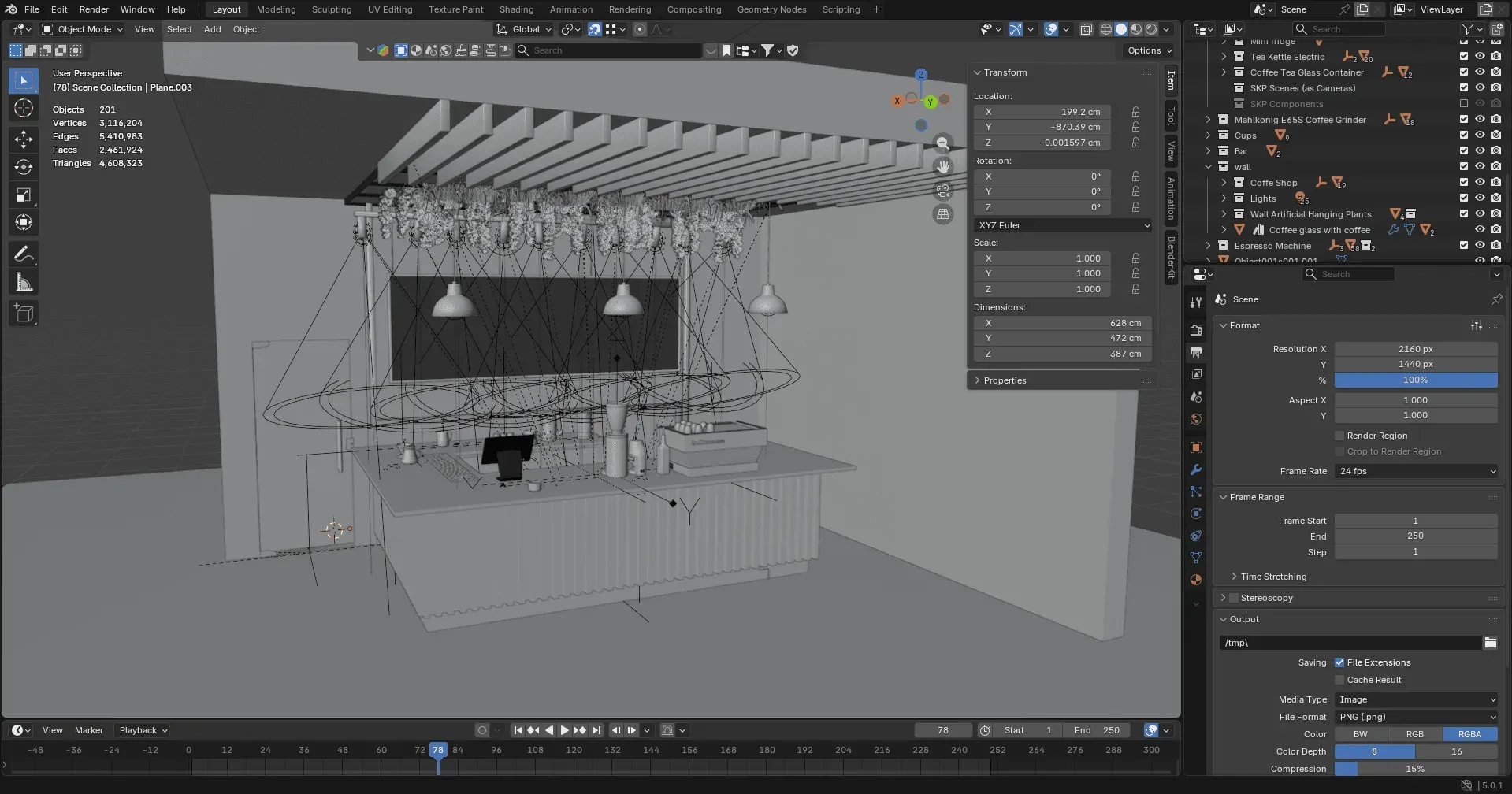This screenshot has width=1512, height=794.
Task: Open the Frame Rate 24 fps dropdown
Action: [x=1416, y=471]
